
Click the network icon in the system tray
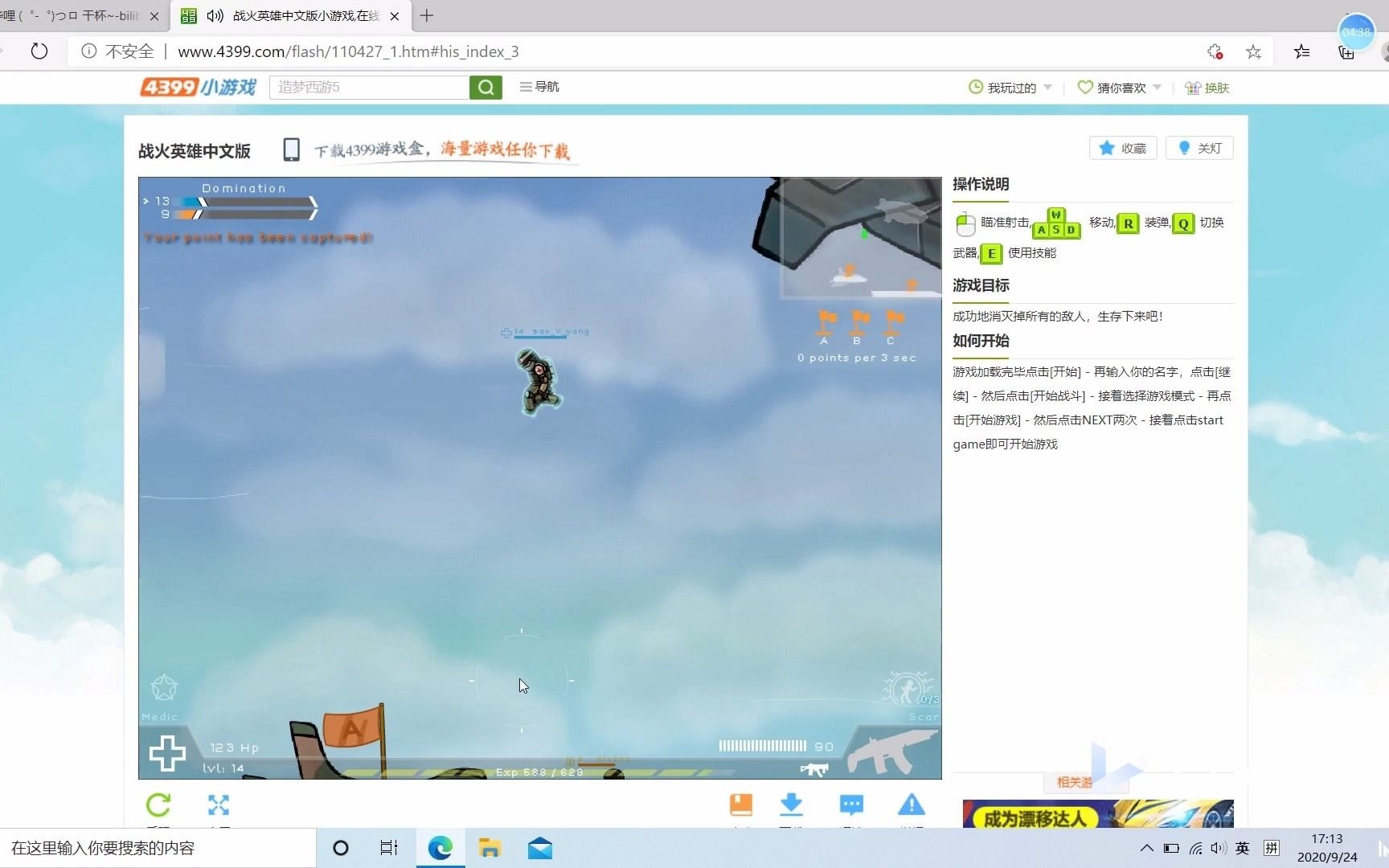(1196, 848)
